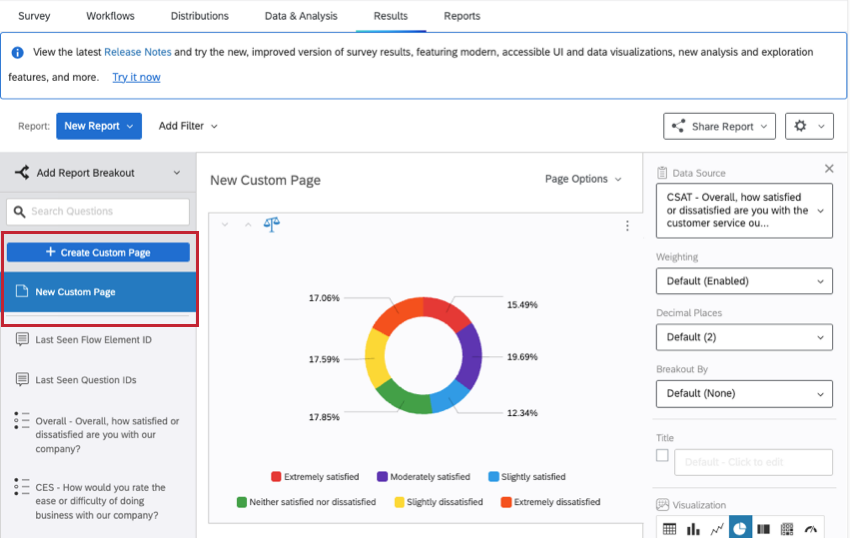The height and width of the screenshot is (538, 850).
Task: Select the gauge chart visualization icon
Action: coord(810,529)
